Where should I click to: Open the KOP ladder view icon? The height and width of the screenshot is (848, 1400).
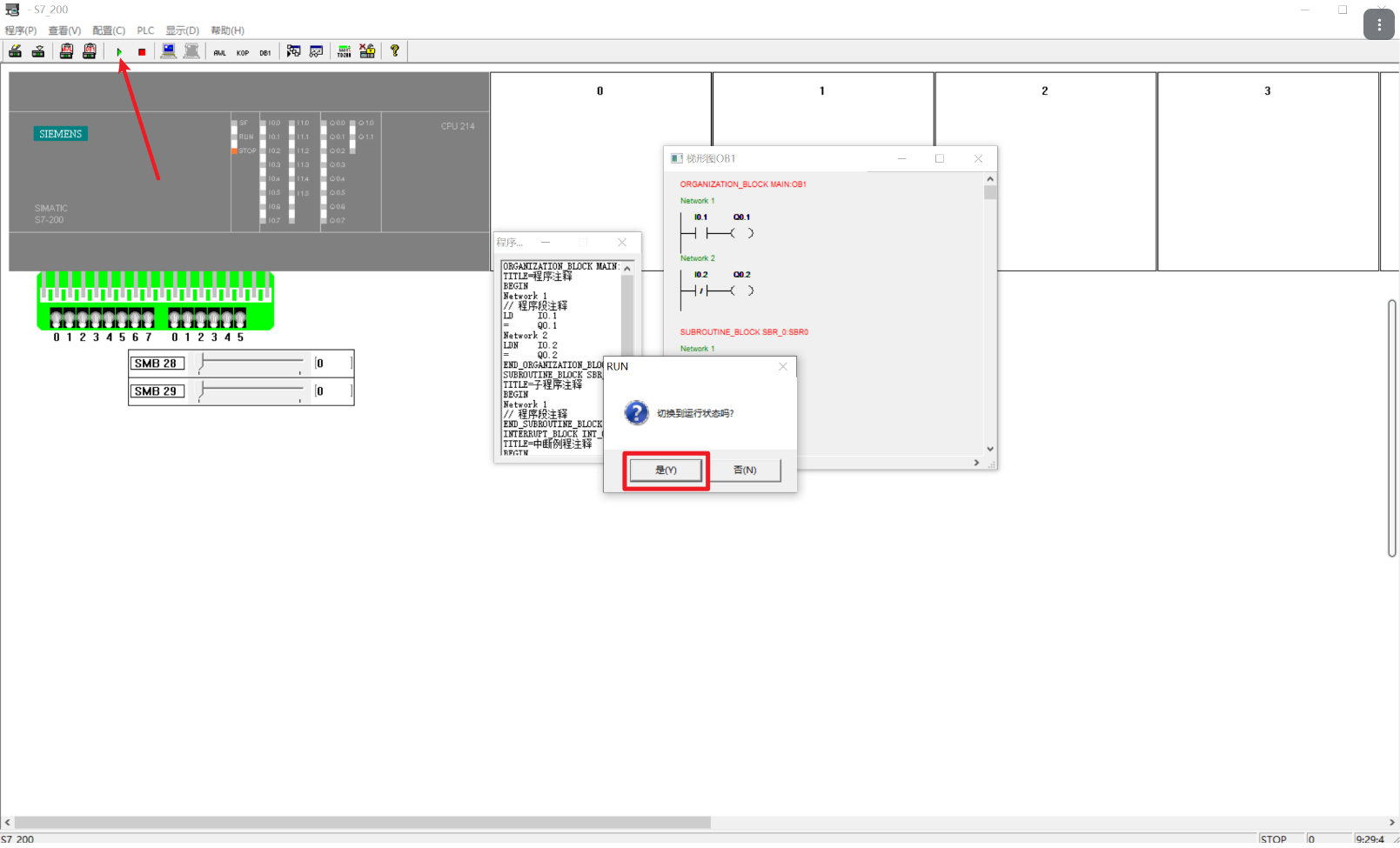click(x=243, y=52)
